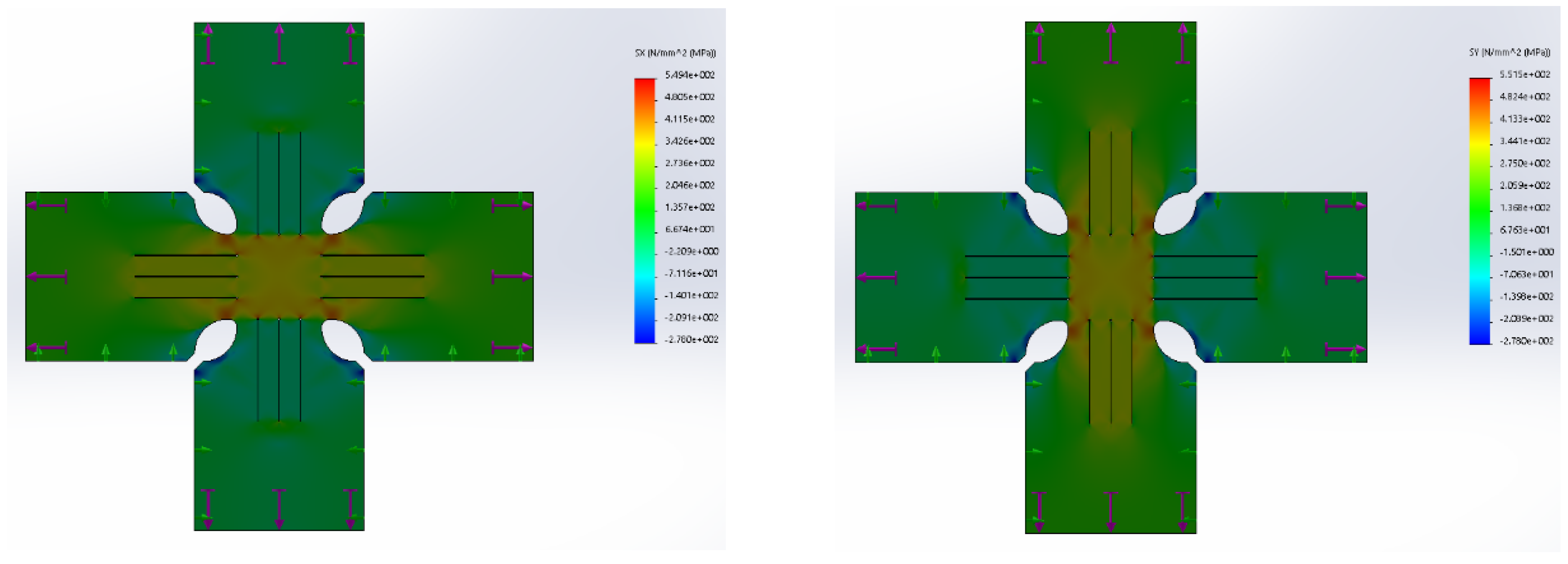This screenshot has height=564, width=1568.
Task: Click the 2.059e+002 legend value
Action: (1524, 185)
